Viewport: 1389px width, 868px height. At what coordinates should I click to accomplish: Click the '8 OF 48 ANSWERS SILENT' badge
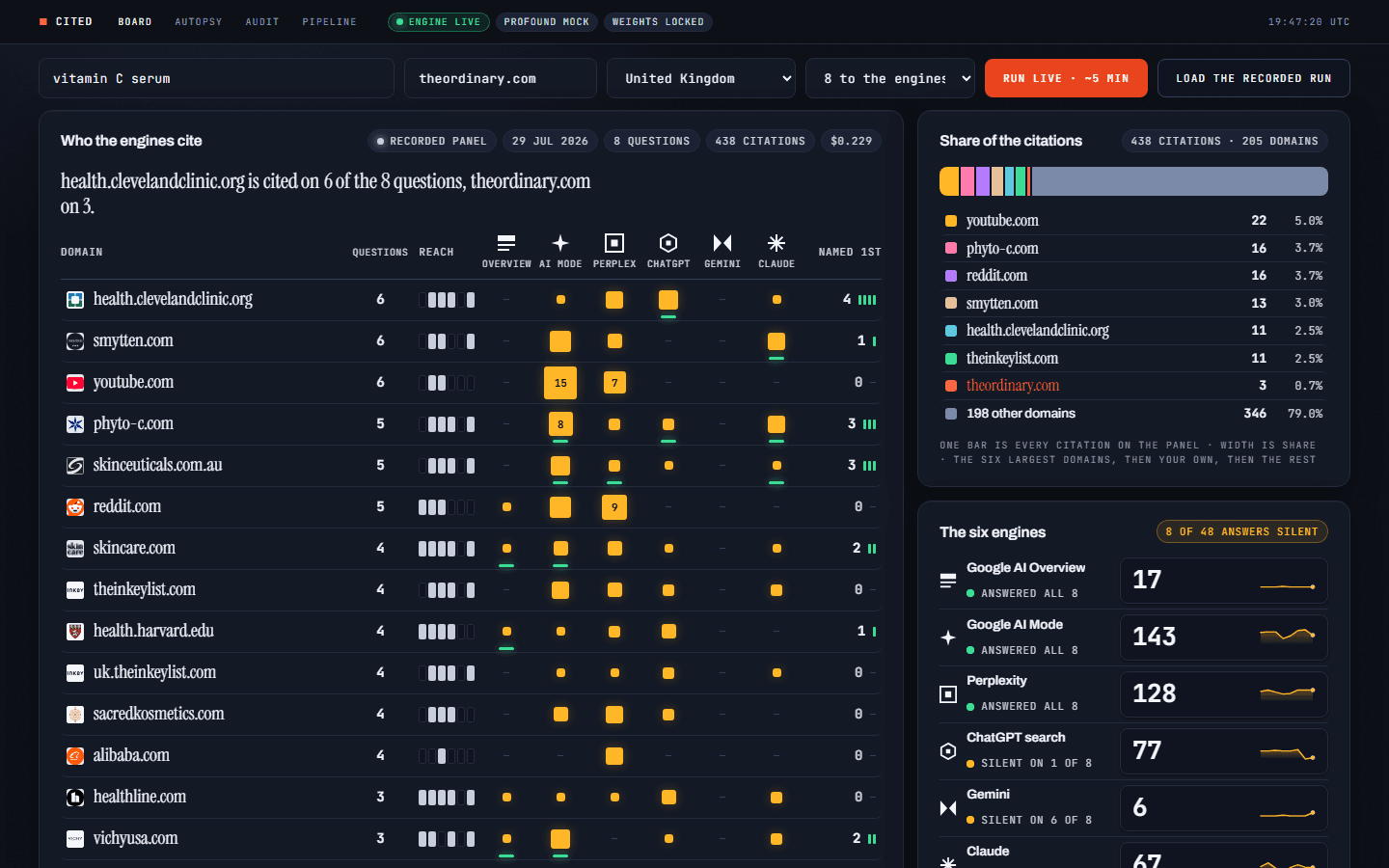[x=1242, y=531]
